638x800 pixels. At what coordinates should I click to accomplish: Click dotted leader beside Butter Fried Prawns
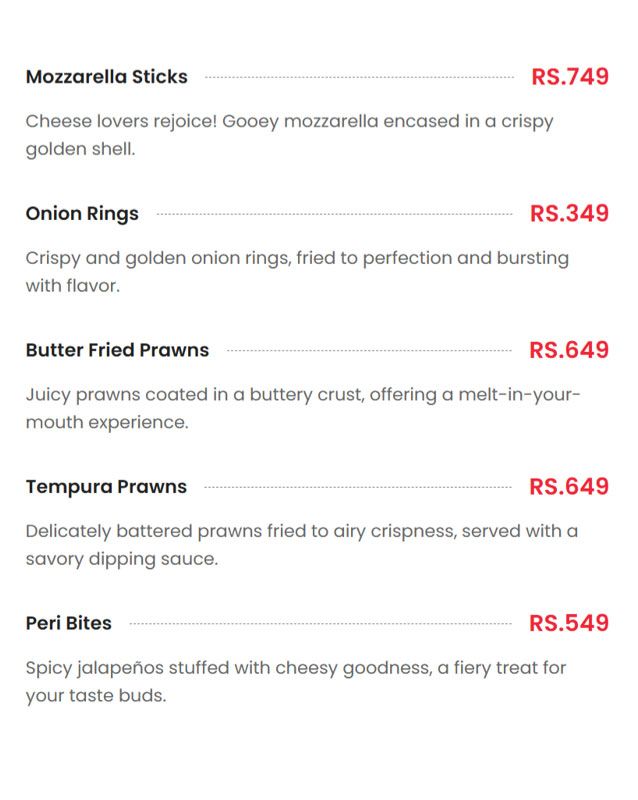369,351
